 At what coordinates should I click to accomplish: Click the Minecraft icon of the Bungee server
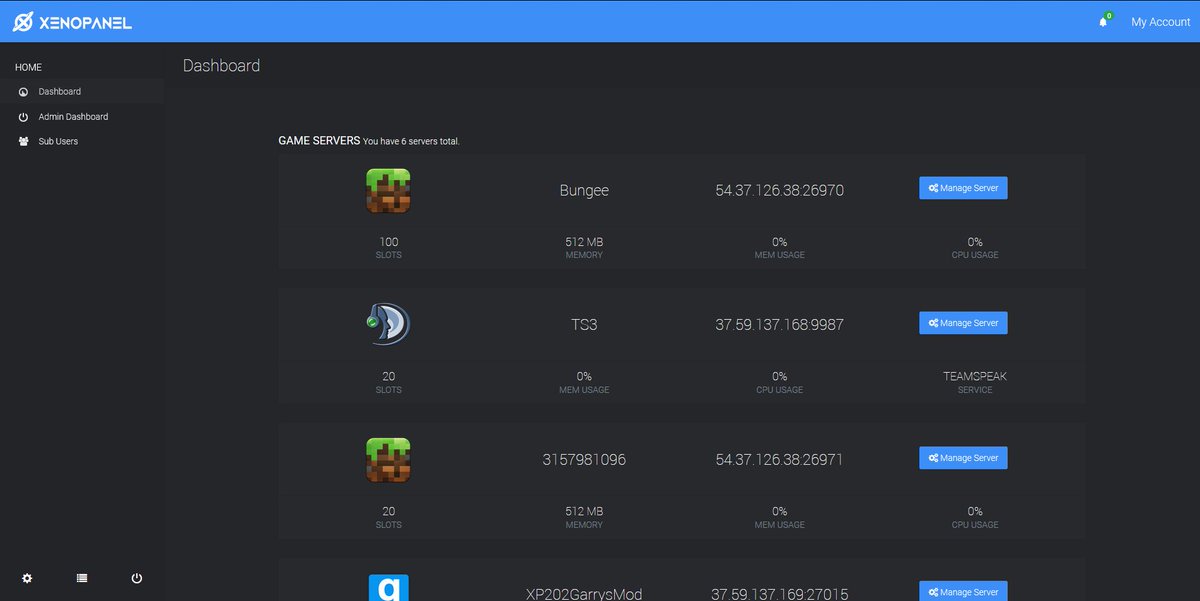pyautogui.click(x=388, y=190)
